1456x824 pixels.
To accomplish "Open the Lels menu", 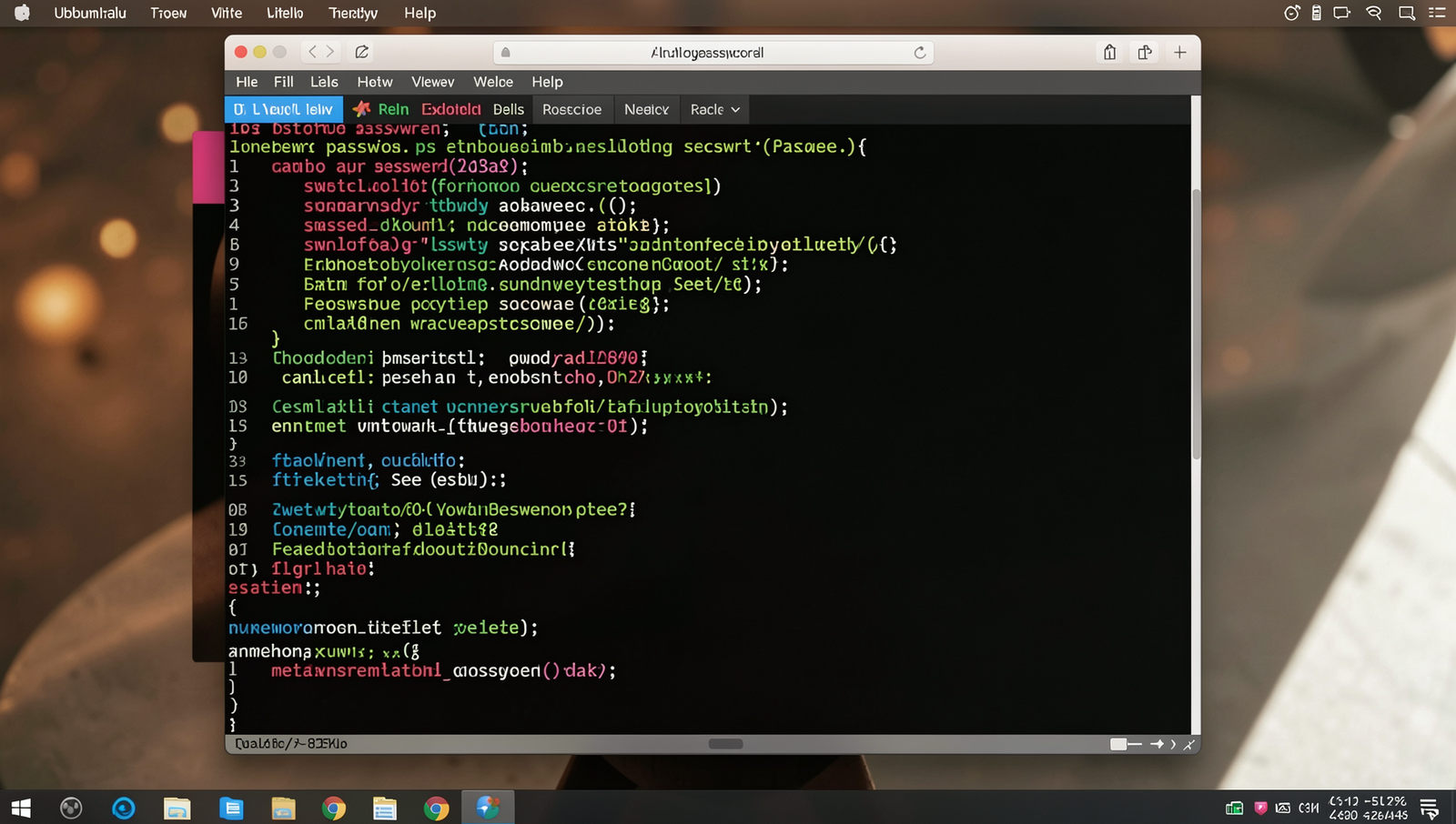I will tap(324, 82).
